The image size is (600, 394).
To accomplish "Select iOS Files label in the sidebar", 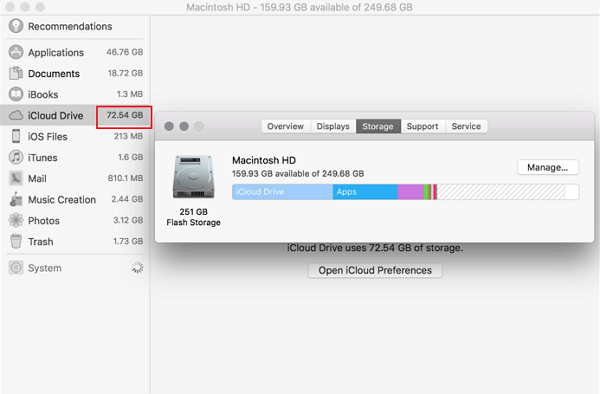I will coord(47,137).
